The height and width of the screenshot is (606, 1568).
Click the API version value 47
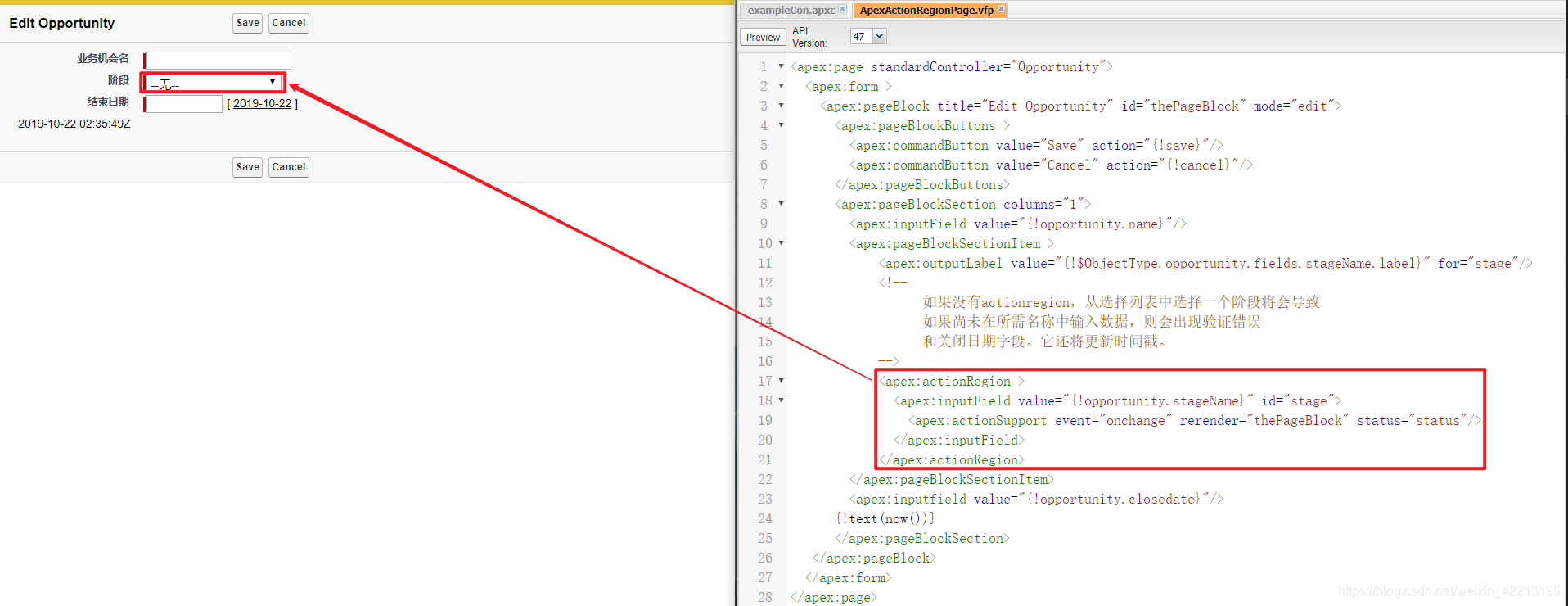(x=859, y=36)
